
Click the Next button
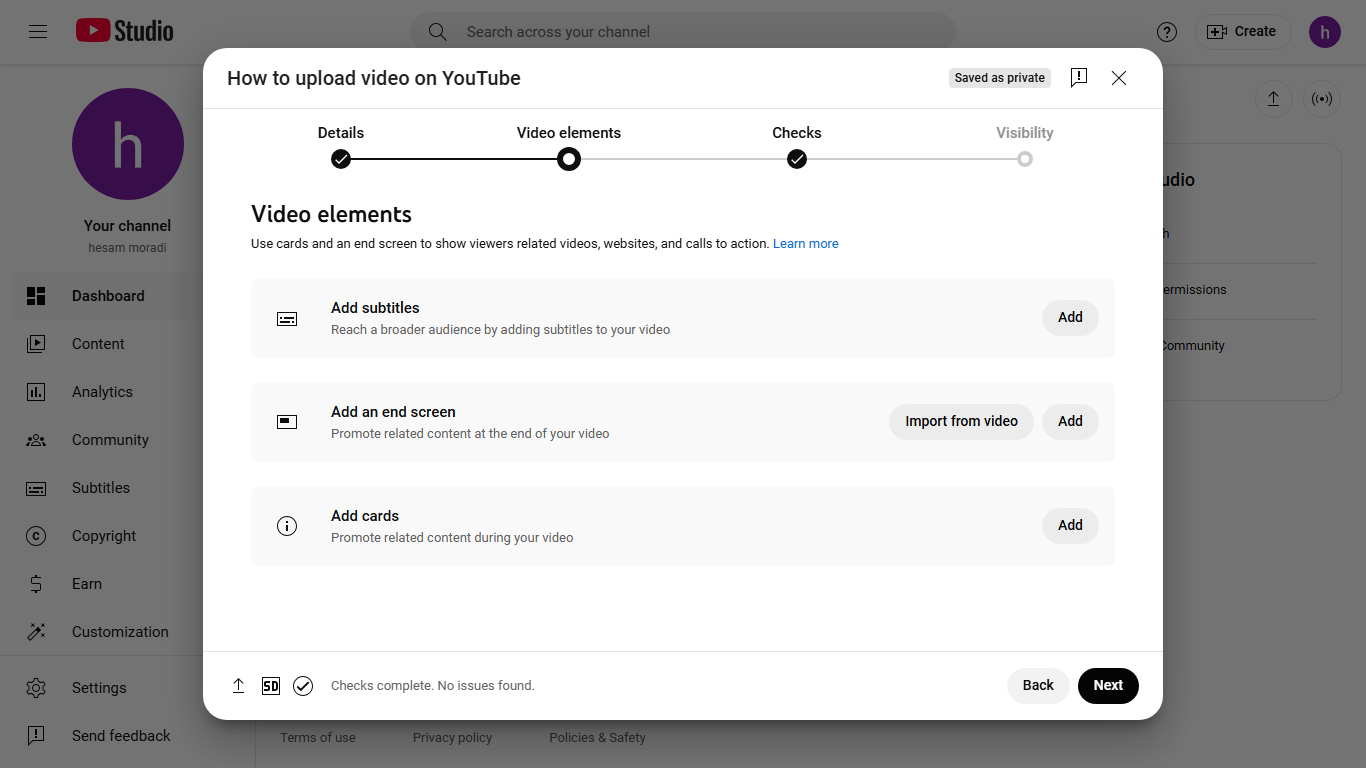(1108, 686)
